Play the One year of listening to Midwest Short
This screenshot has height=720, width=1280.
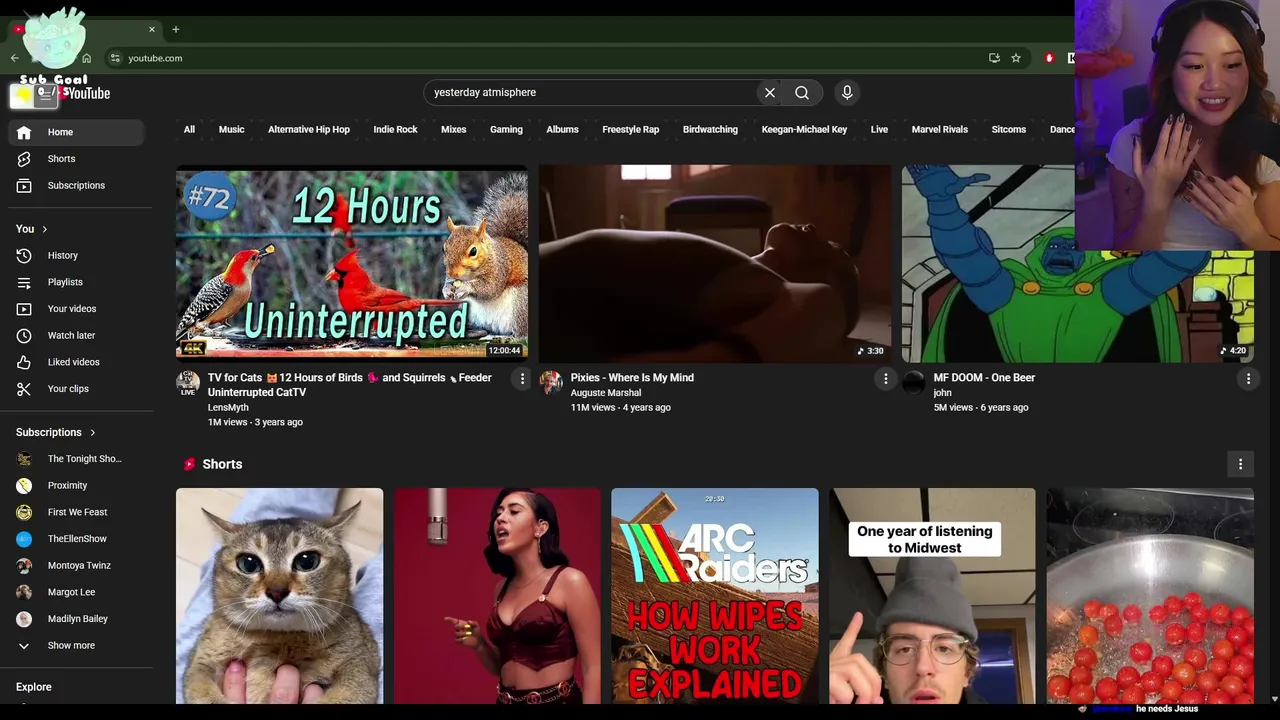click(932, 596)
